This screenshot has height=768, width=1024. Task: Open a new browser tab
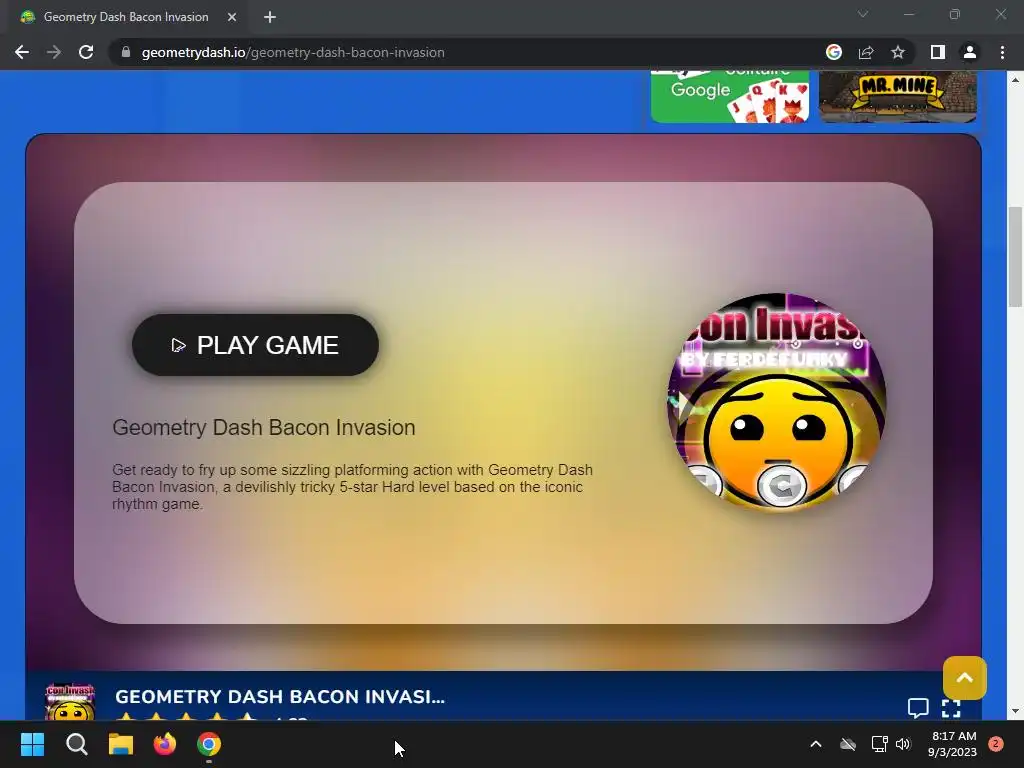coord(270,17)
